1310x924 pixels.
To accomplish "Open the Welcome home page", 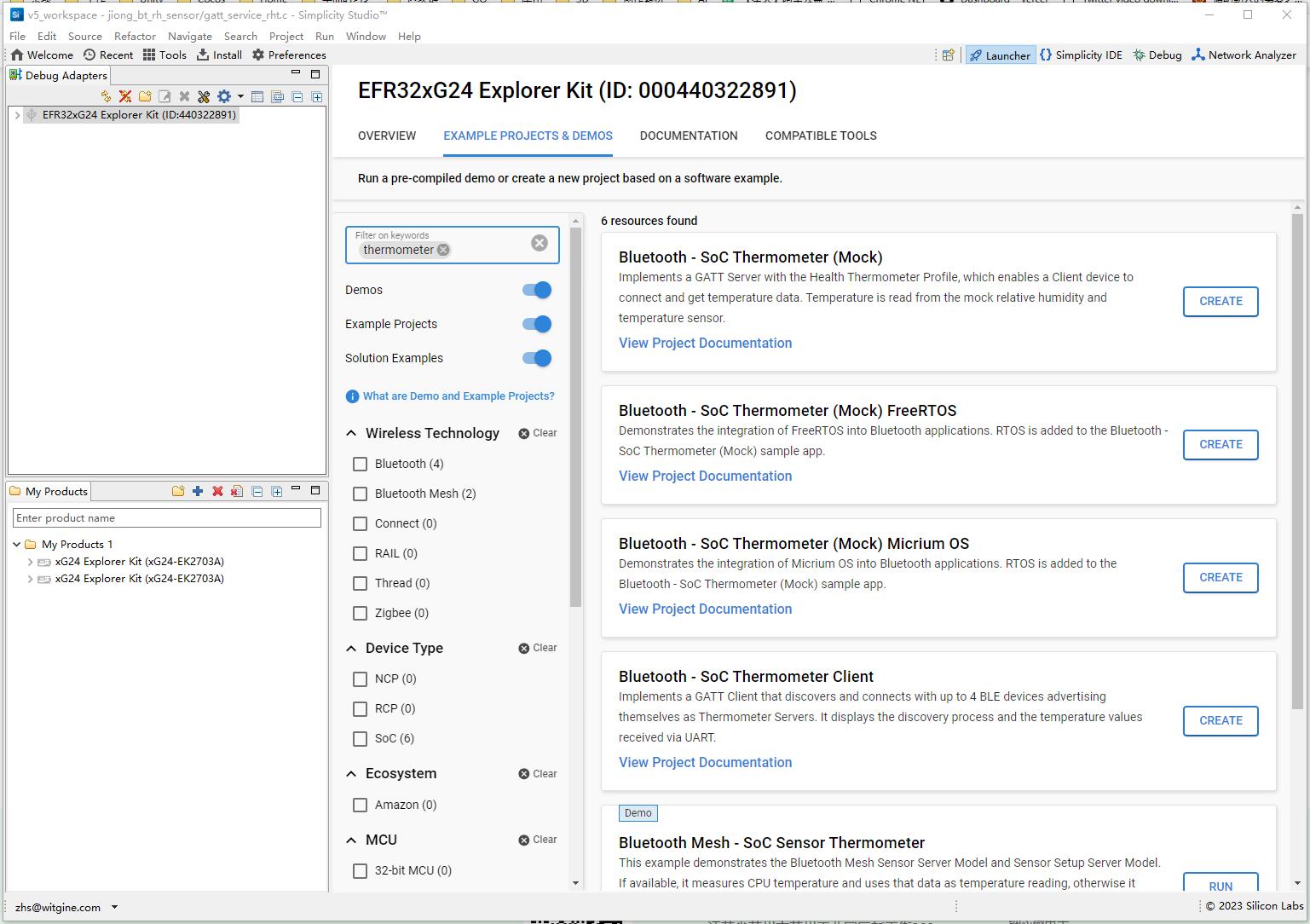I will pyautogui.click(x=42, y=55).
